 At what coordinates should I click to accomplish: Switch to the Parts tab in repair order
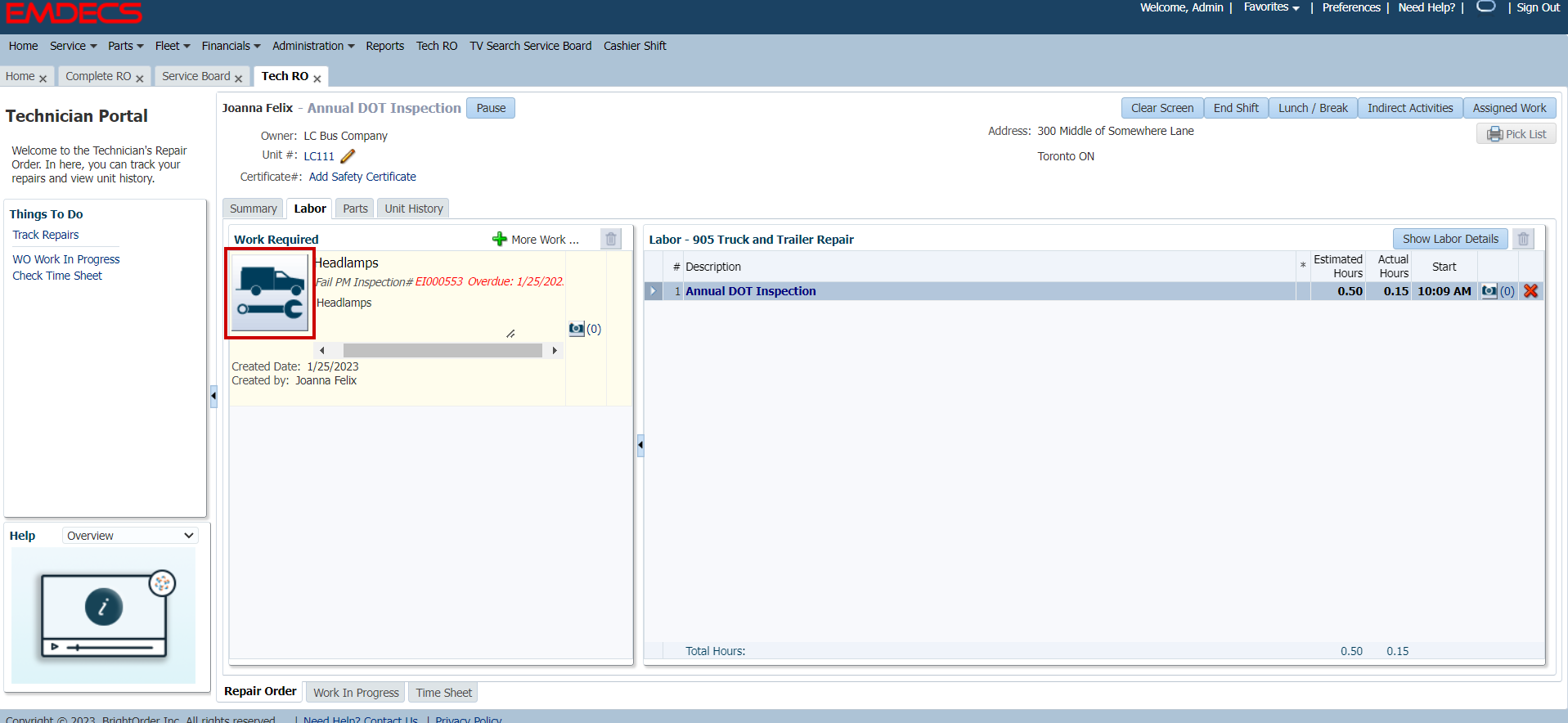click(355, 209)
